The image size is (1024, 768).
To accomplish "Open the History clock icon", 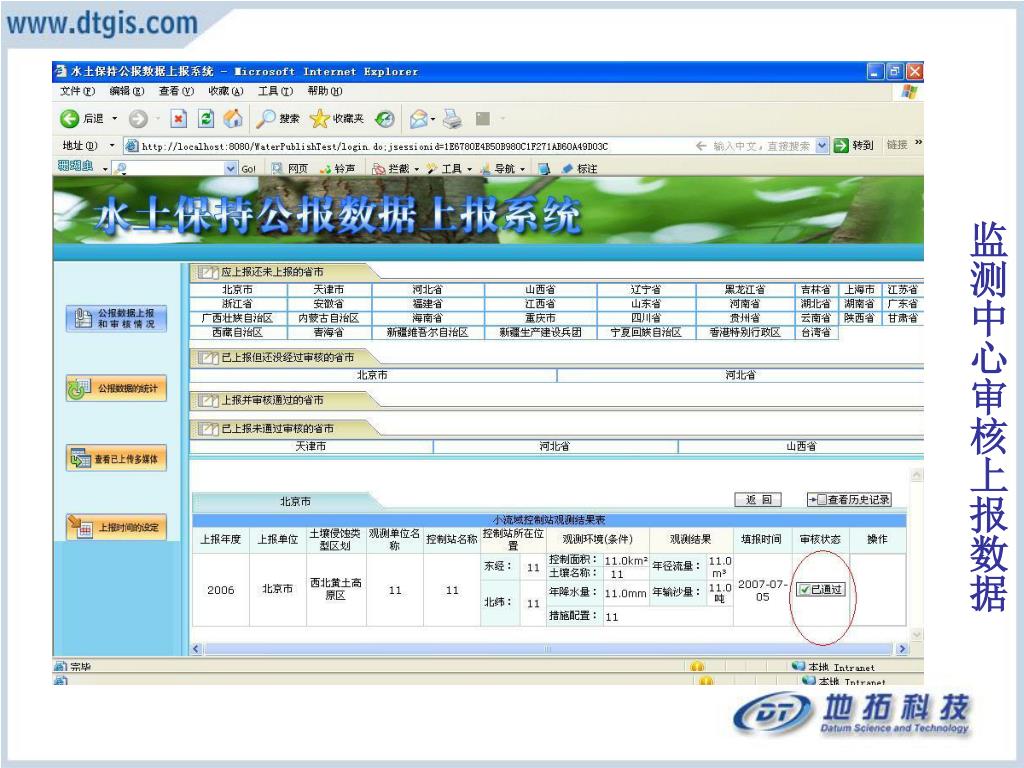I will (x=385, y=119).
